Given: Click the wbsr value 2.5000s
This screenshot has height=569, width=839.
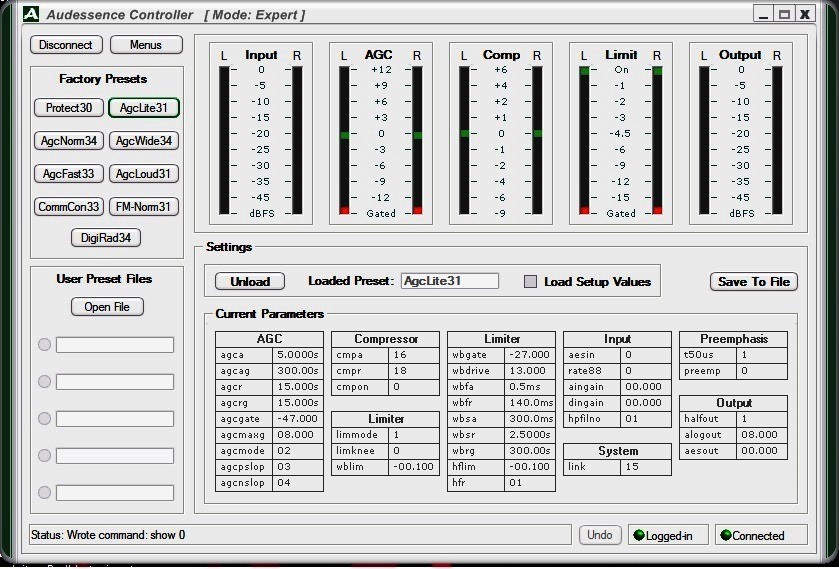Looking at the screenshot, I should pyautogui.click(x=530, y=435).
